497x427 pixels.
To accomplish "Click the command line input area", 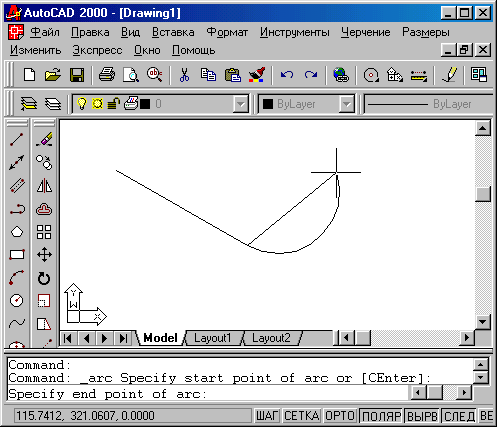I will click(207, 394).
